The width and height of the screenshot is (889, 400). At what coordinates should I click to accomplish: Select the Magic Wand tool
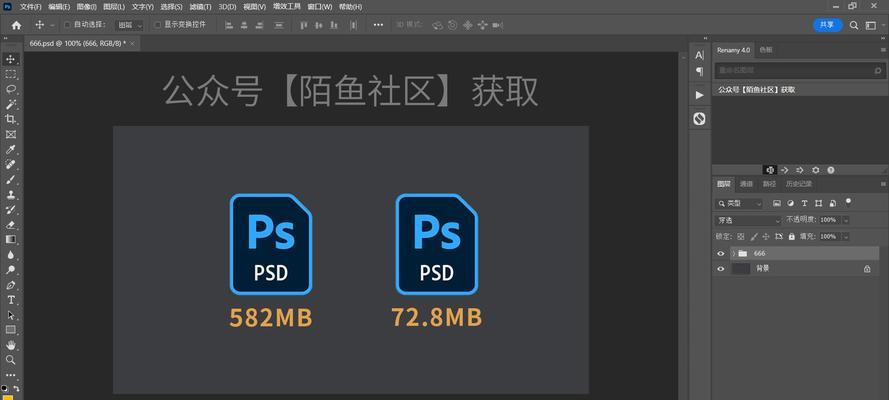tap(11, 104)
